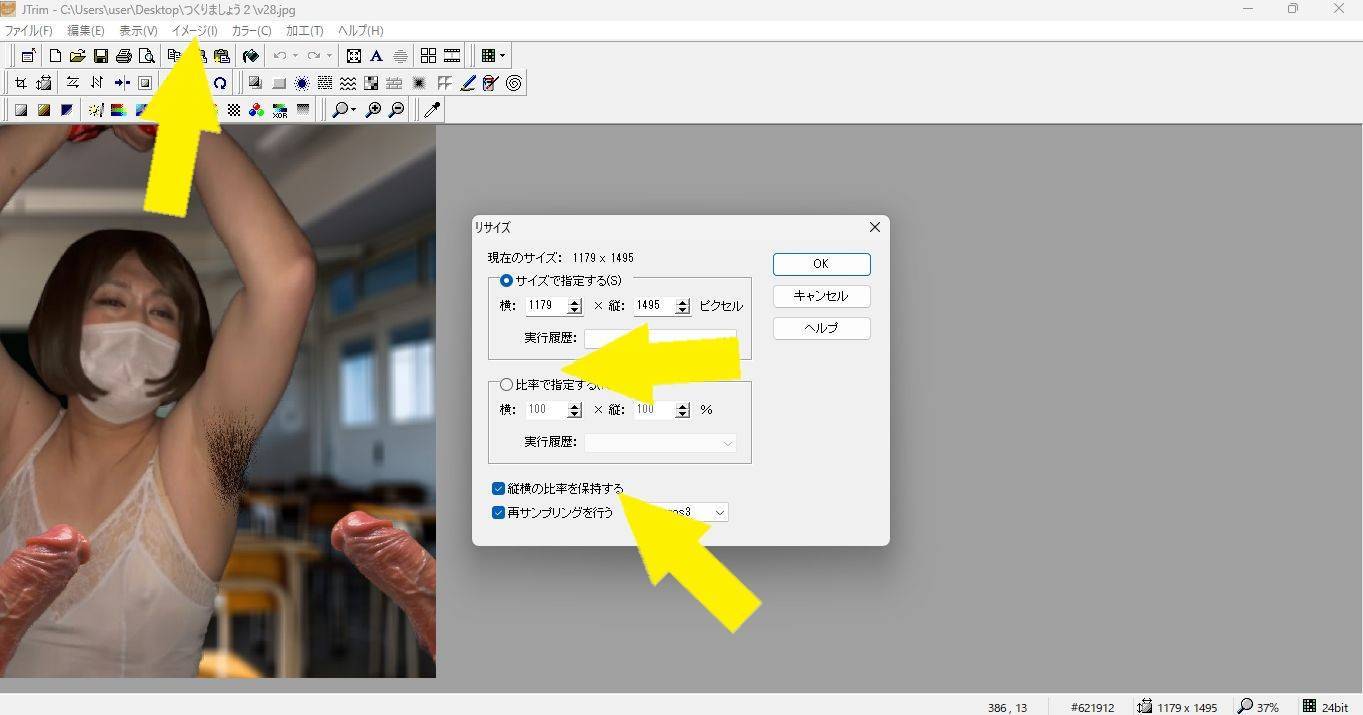Select the 比率で指定する radio button

(506, 385)
